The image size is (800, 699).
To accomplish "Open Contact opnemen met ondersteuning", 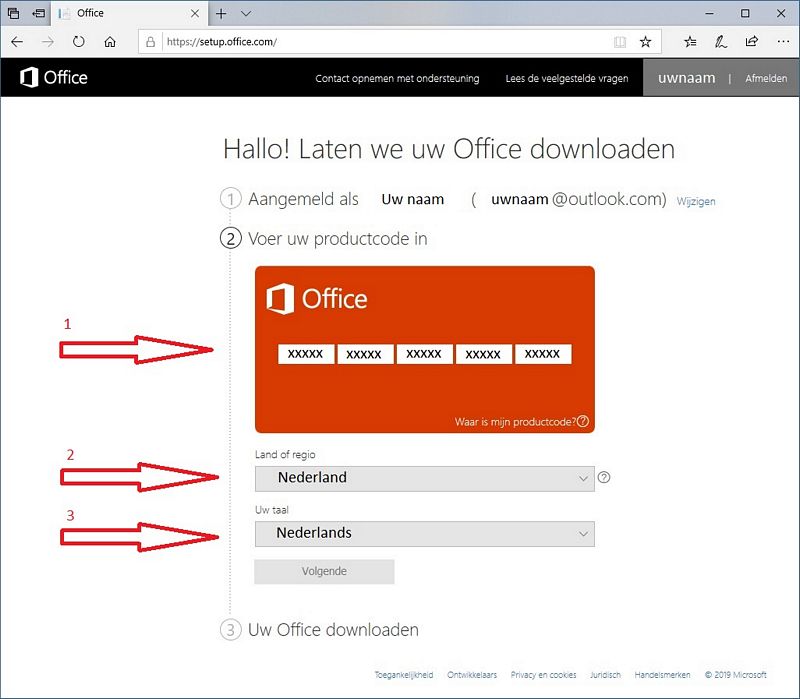I will click(x=397, y=79).
